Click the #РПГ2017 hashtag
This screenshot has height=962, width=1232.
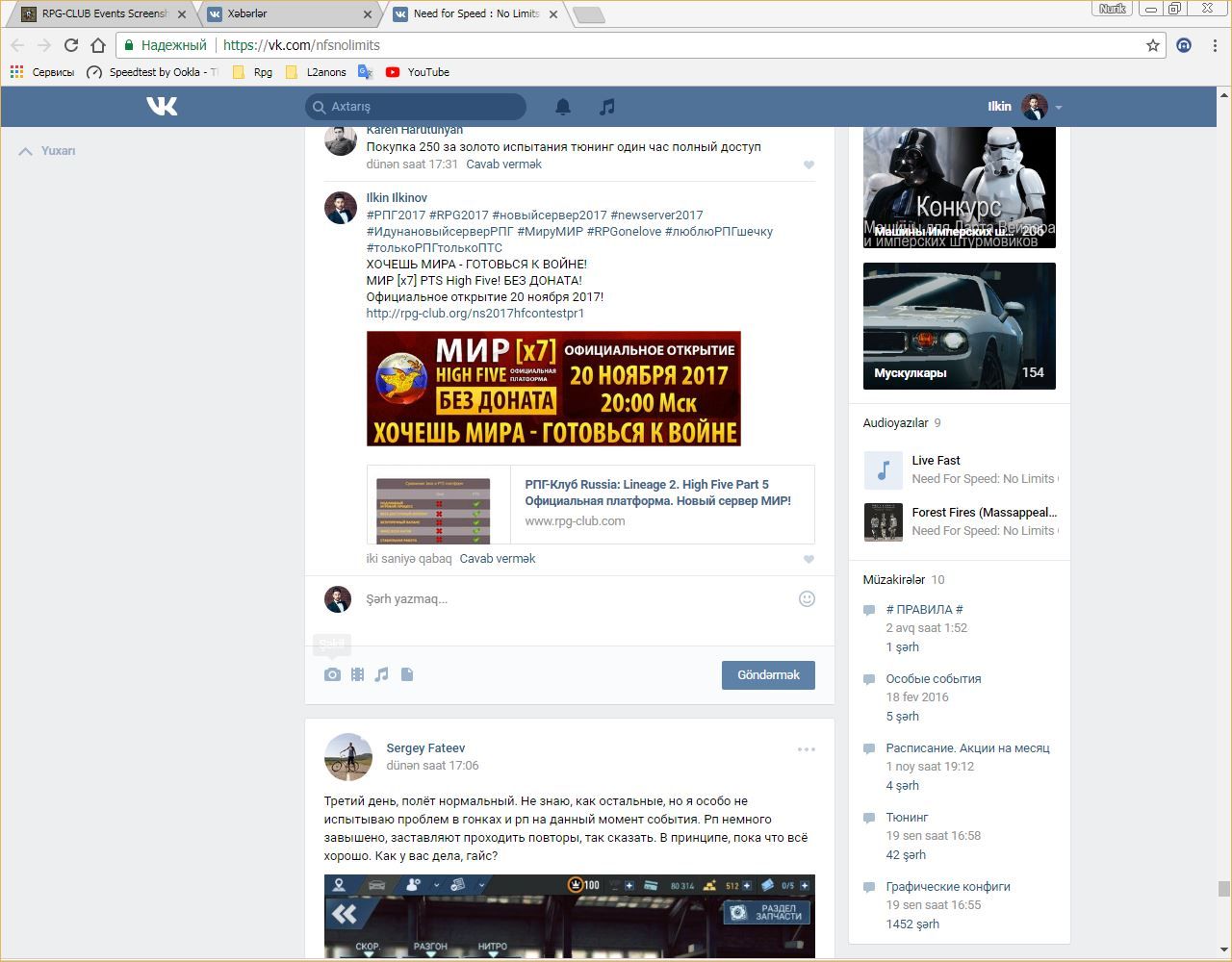pos(396,215)
